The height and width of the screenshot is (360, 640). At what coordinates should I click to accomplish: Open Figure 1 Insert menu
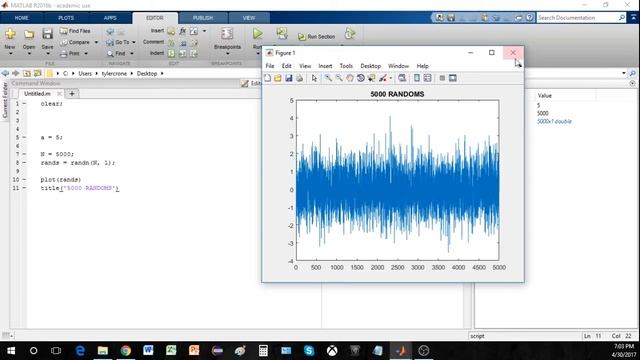tap(325, 66)
